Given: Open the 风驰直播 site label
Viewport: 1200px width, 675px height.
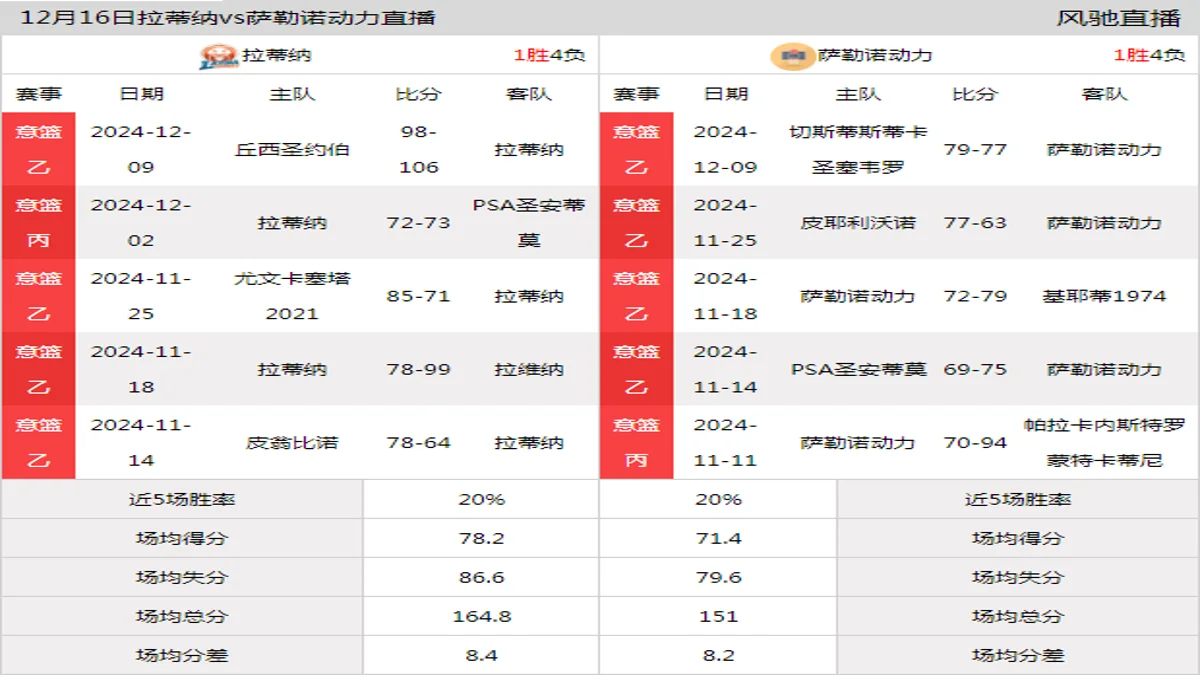Looking at the screenshot, I should click(x=1118, y=18).
